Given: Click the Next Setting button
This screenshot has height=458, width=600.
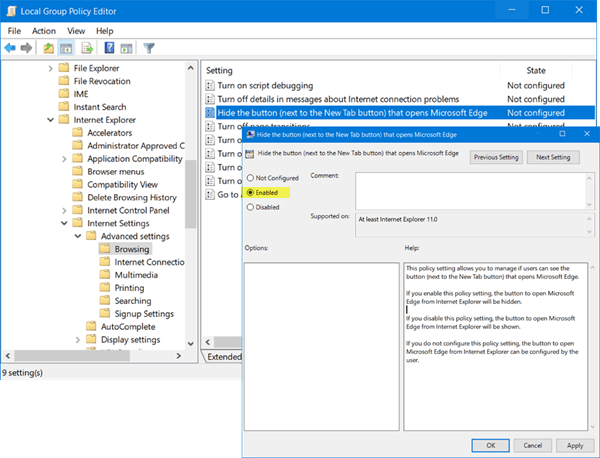Looking at the screenshot, I should coord(553,157).
